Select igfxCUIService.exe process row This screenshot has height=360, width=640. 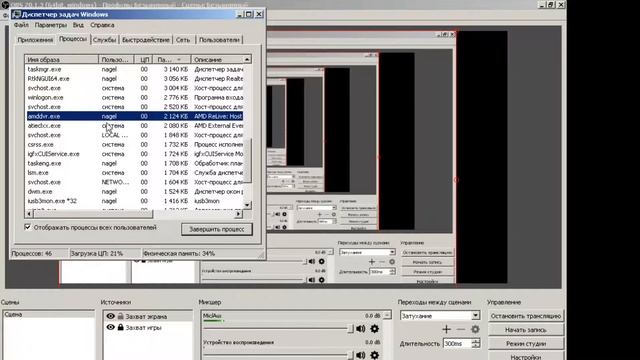[135, 154]
